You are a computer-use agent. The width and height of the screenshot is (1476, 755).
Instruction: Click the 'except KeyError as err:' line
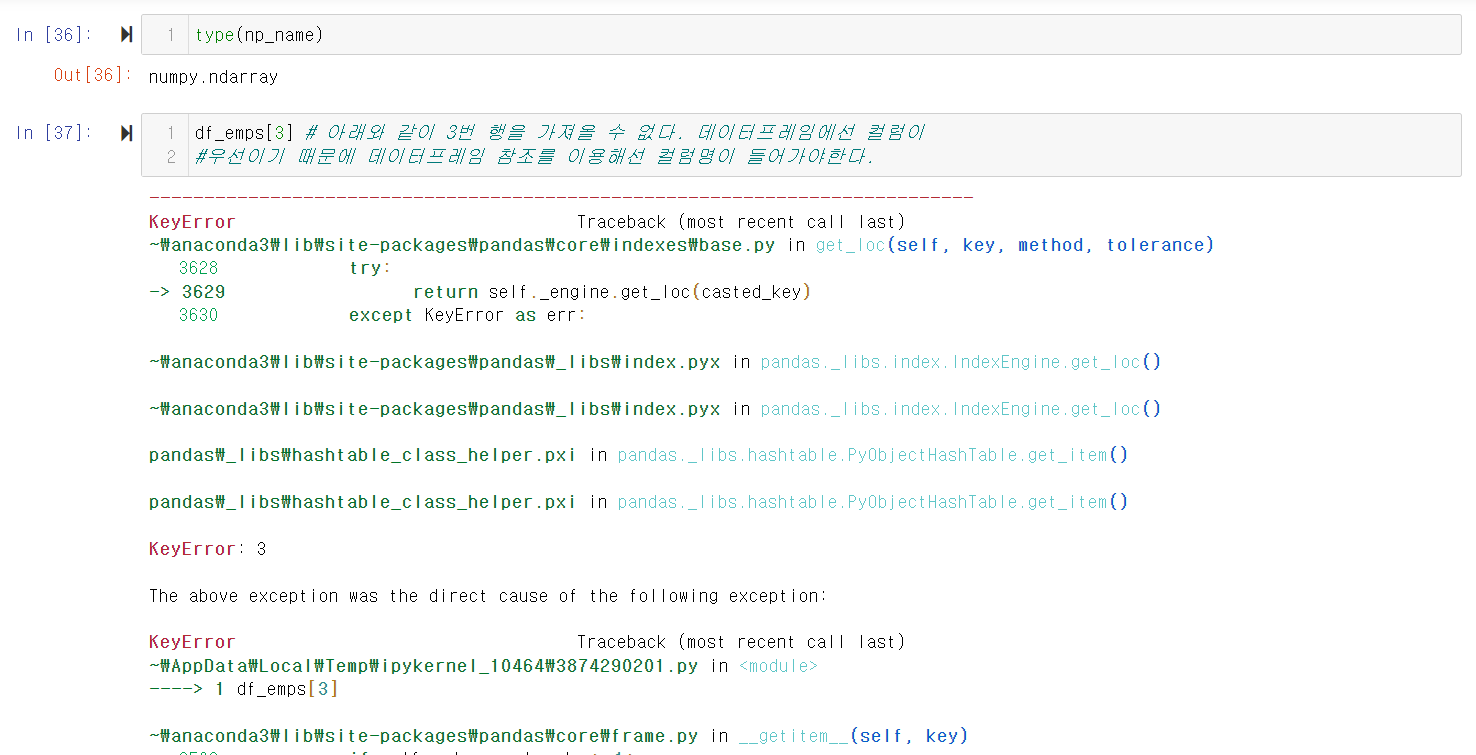tap(467, 315)
